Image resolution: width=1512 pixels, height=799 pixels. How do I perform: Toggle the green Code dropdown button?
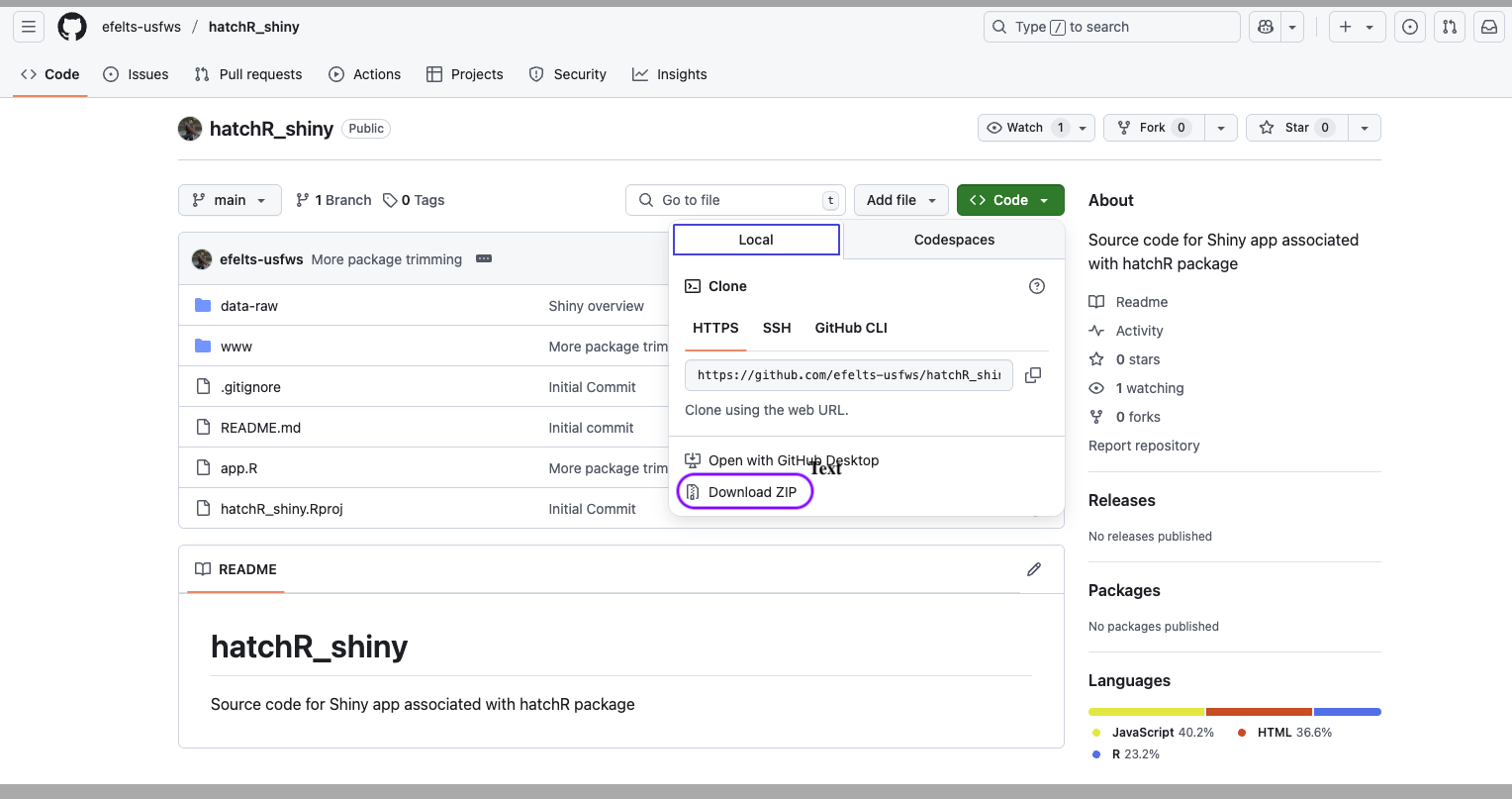click(1010, 200)
